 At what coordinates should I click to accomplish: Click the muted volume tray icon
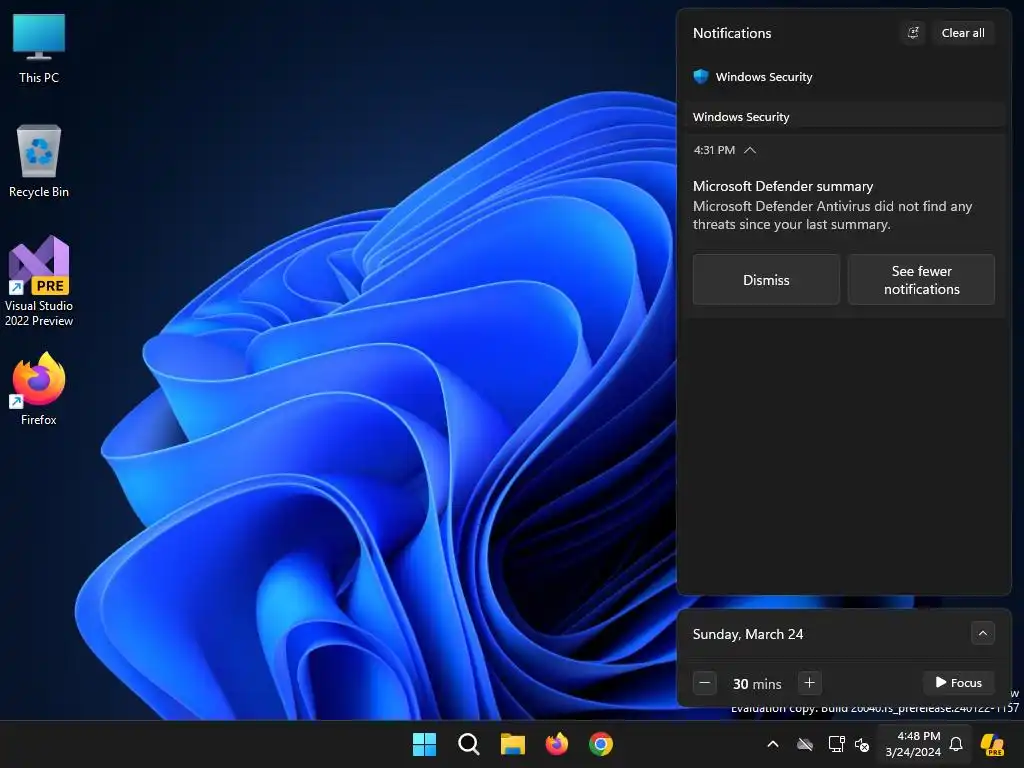pyautogui.click(x=862, y=744)
